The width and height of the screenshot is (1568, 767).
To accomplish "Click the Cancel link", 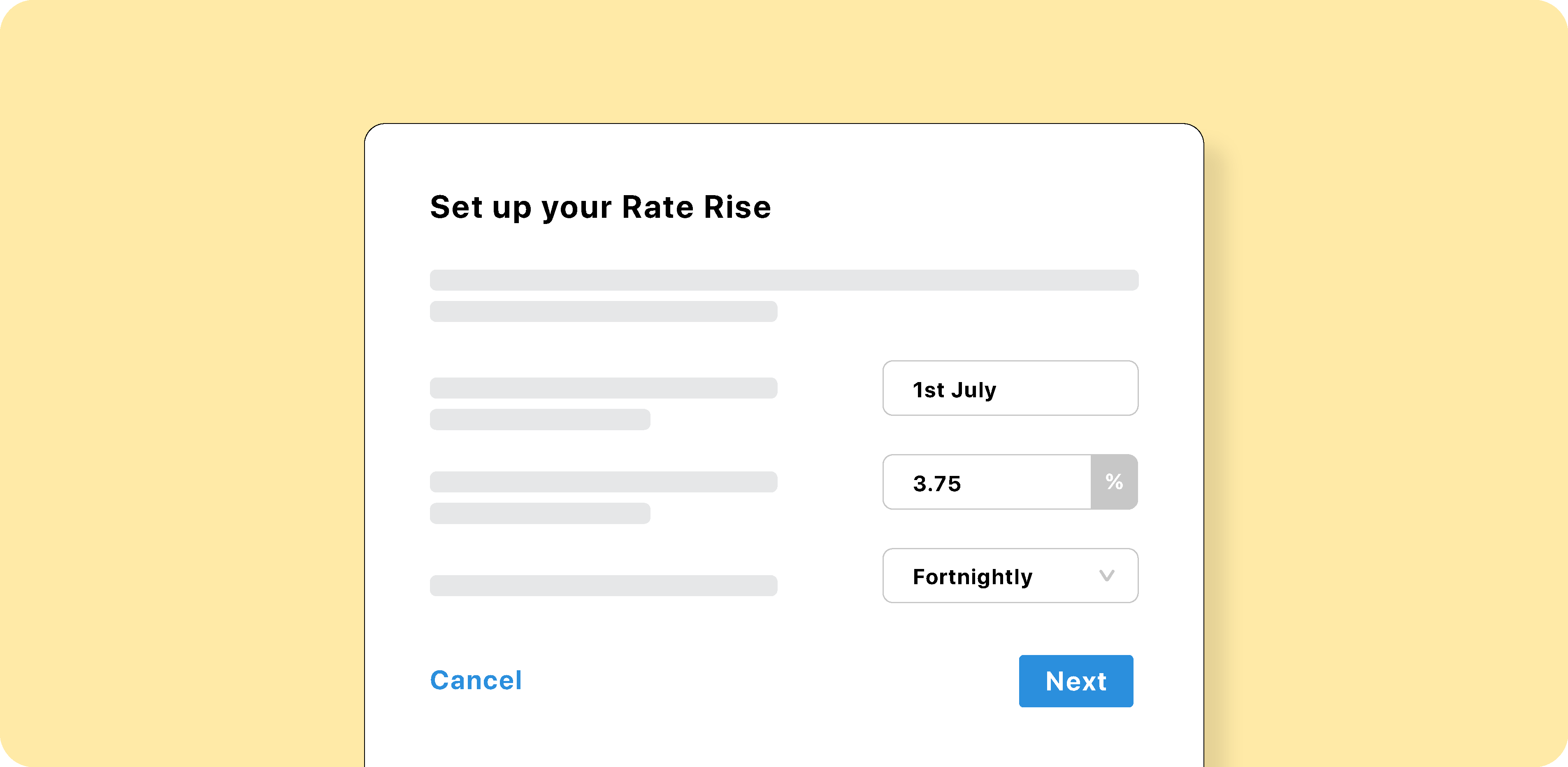I will coord(476,681).
